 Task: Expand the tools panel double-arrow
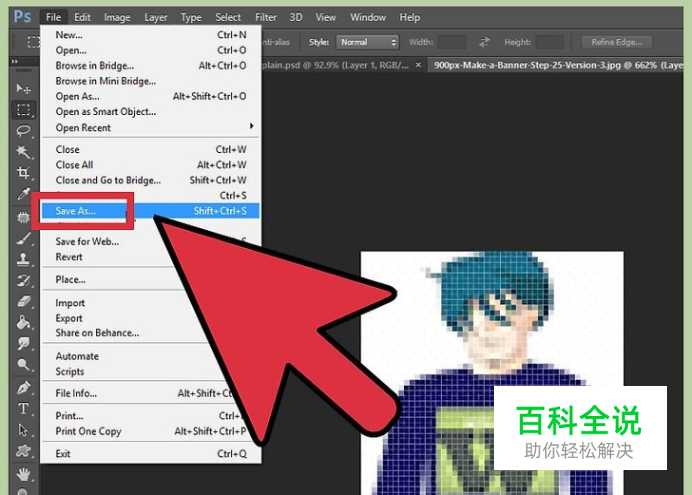[15, 61]
